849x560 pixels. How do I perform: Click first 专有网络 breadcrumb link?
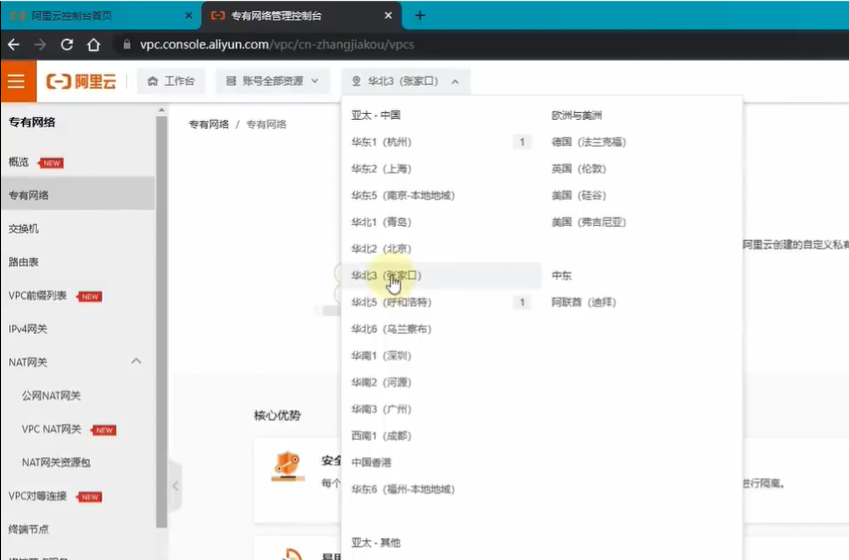pyautogui.click(x=209, y=124)
